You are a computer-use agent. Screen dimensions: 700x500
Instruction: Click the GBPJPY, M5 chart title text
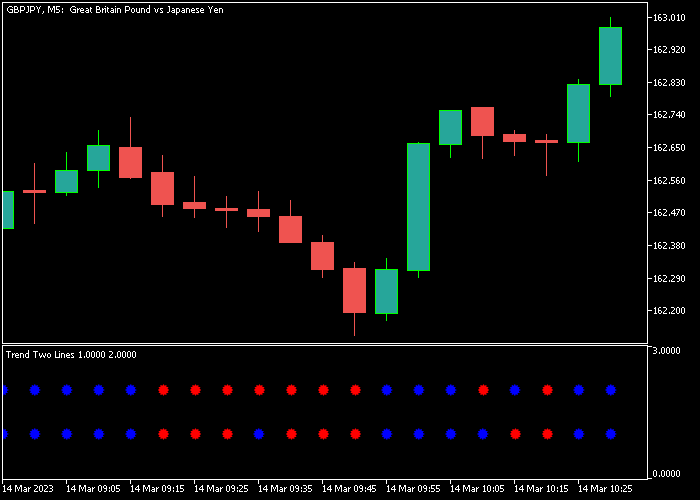pyautogui.click(x=115, y=9)
